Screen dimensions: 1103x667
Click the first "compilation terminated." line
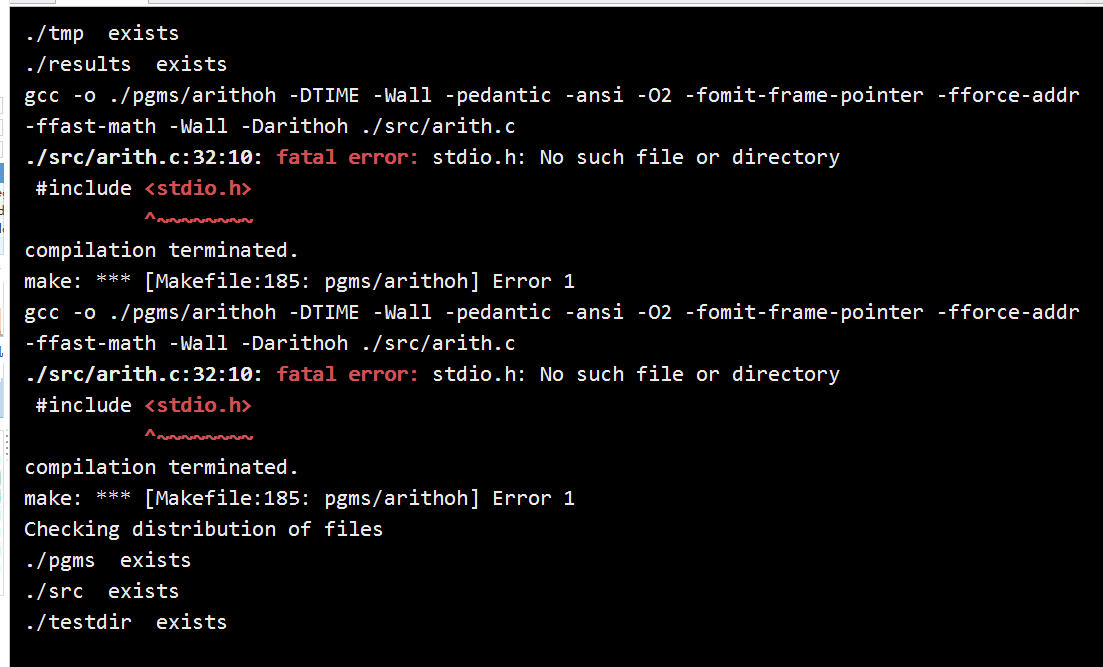click(x=162, y=250)
